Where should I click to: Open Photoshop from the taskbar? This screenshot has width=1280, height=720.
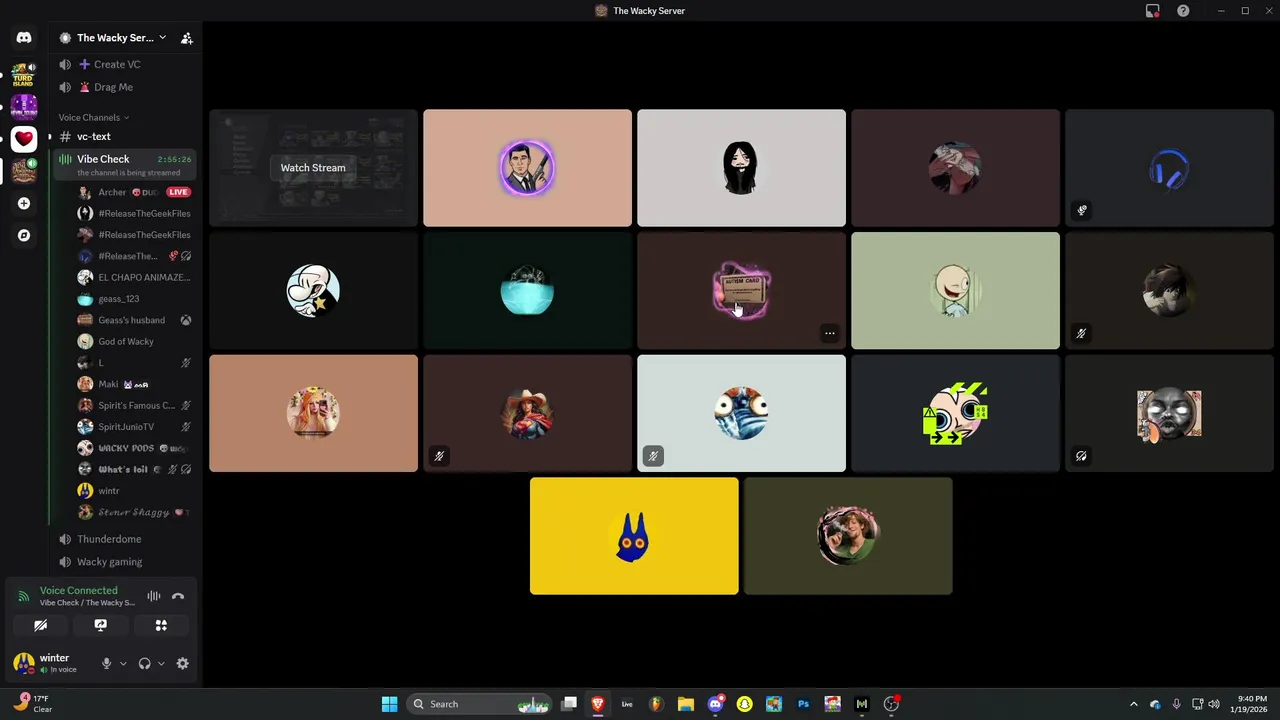tap(803, 704)
